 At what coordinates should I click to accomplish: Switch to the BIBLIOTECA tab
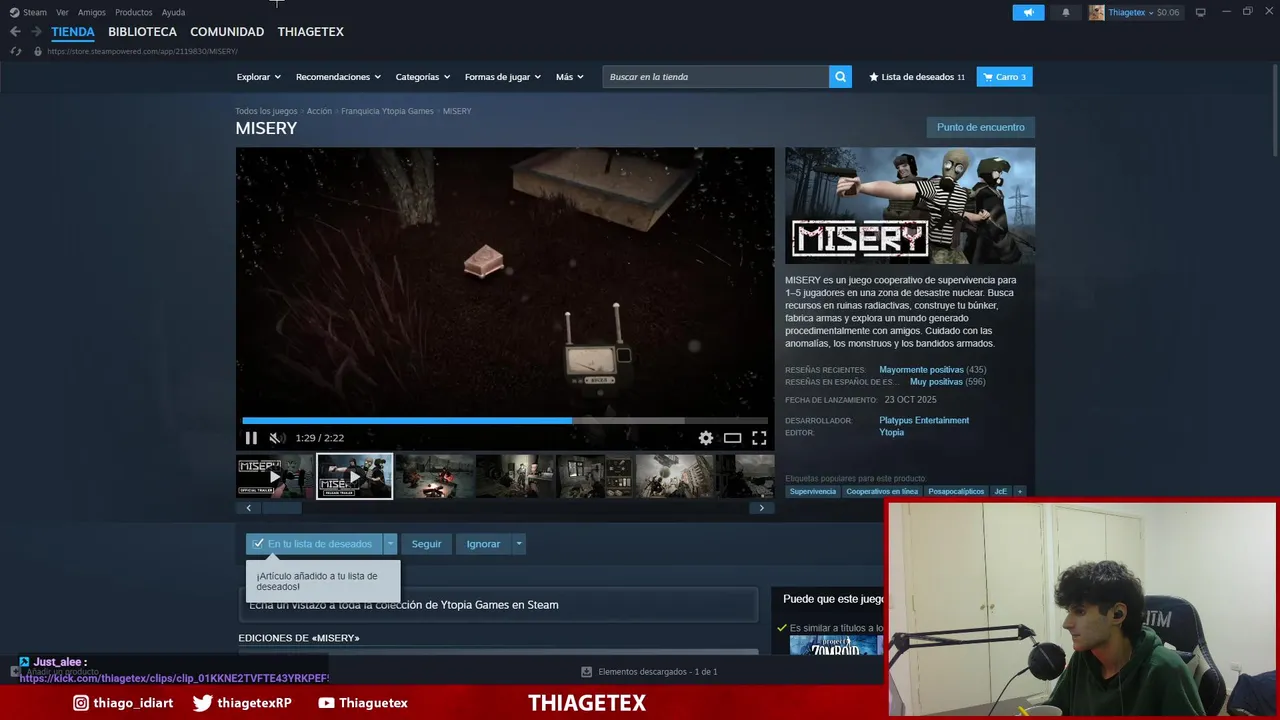click(x=142, y=32)
